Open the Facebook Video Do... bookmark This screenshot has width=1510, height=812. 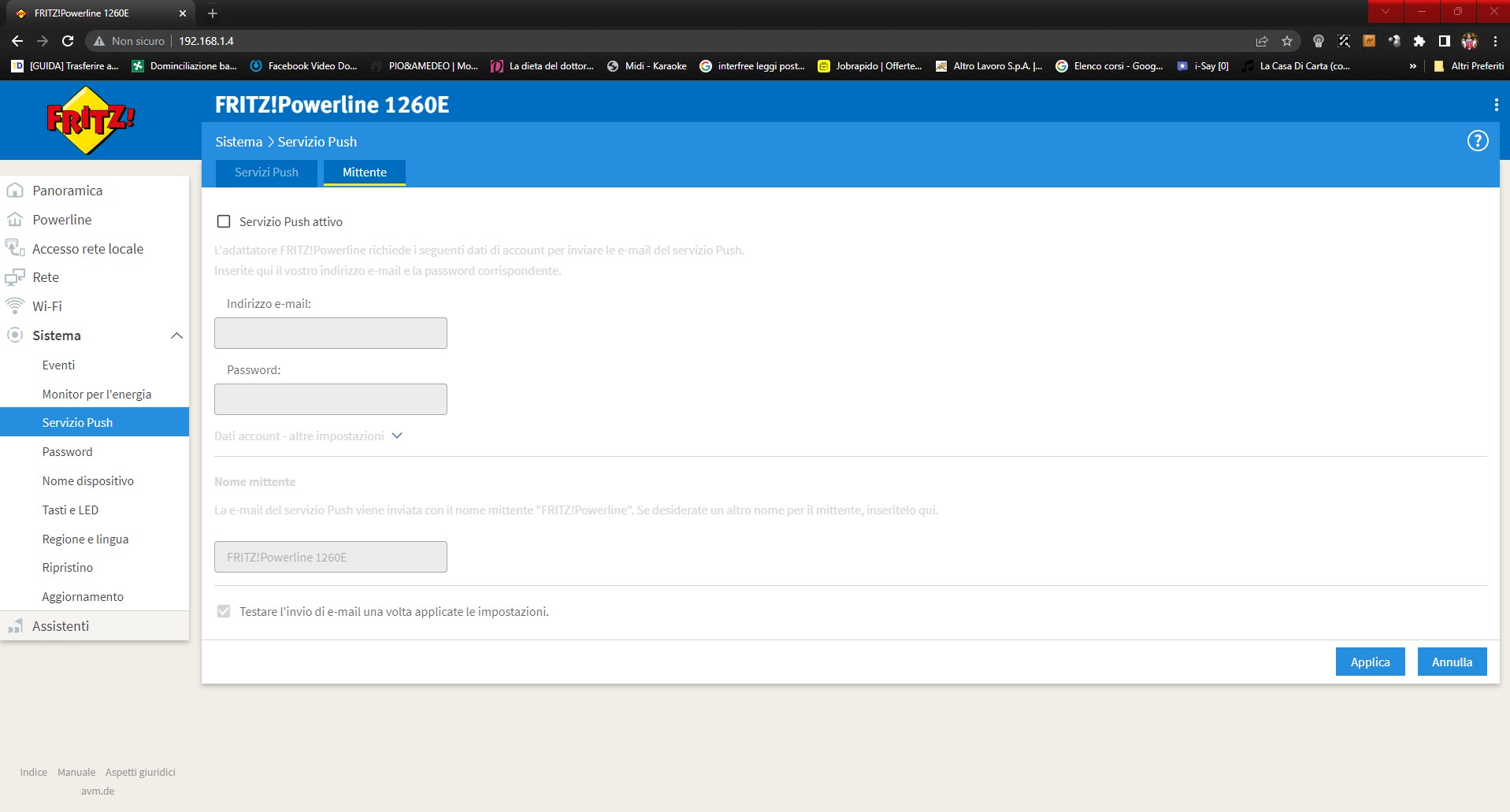[303, 66]
